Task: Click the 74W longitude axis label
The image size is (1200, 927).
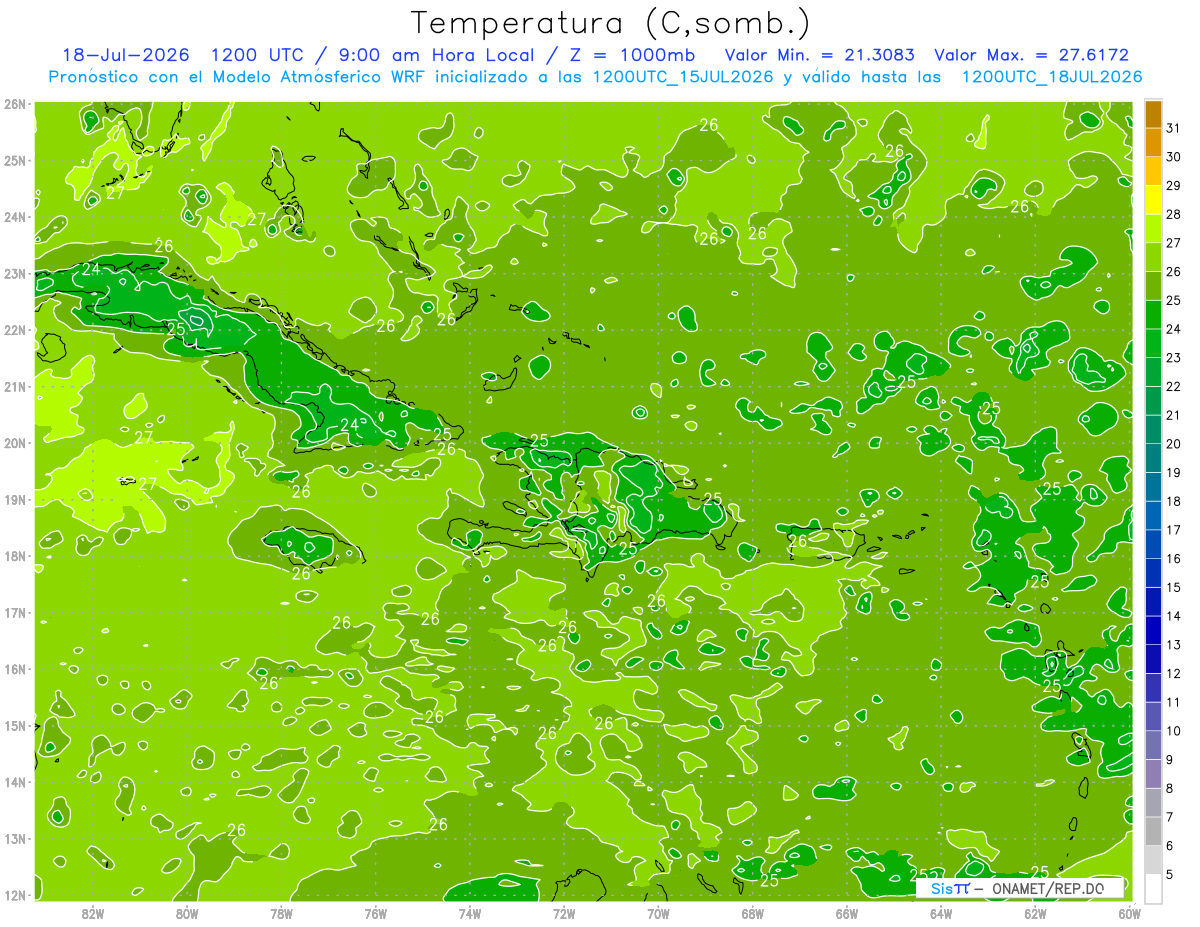Action: 469,913
